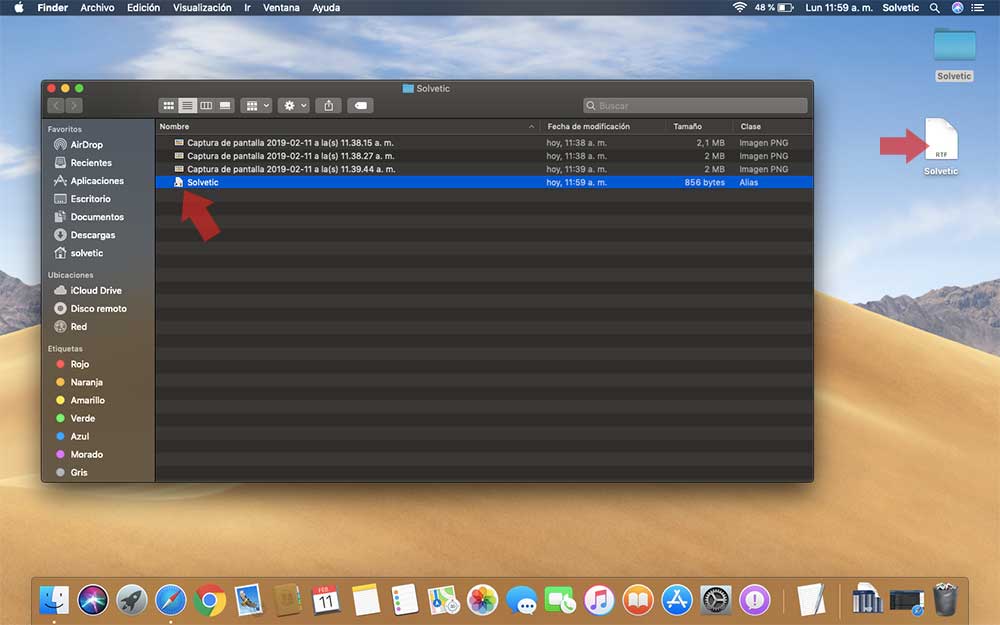The image size is (1000, 625).
Task: Switch Finder to list view
Action: tap(187, 106)
